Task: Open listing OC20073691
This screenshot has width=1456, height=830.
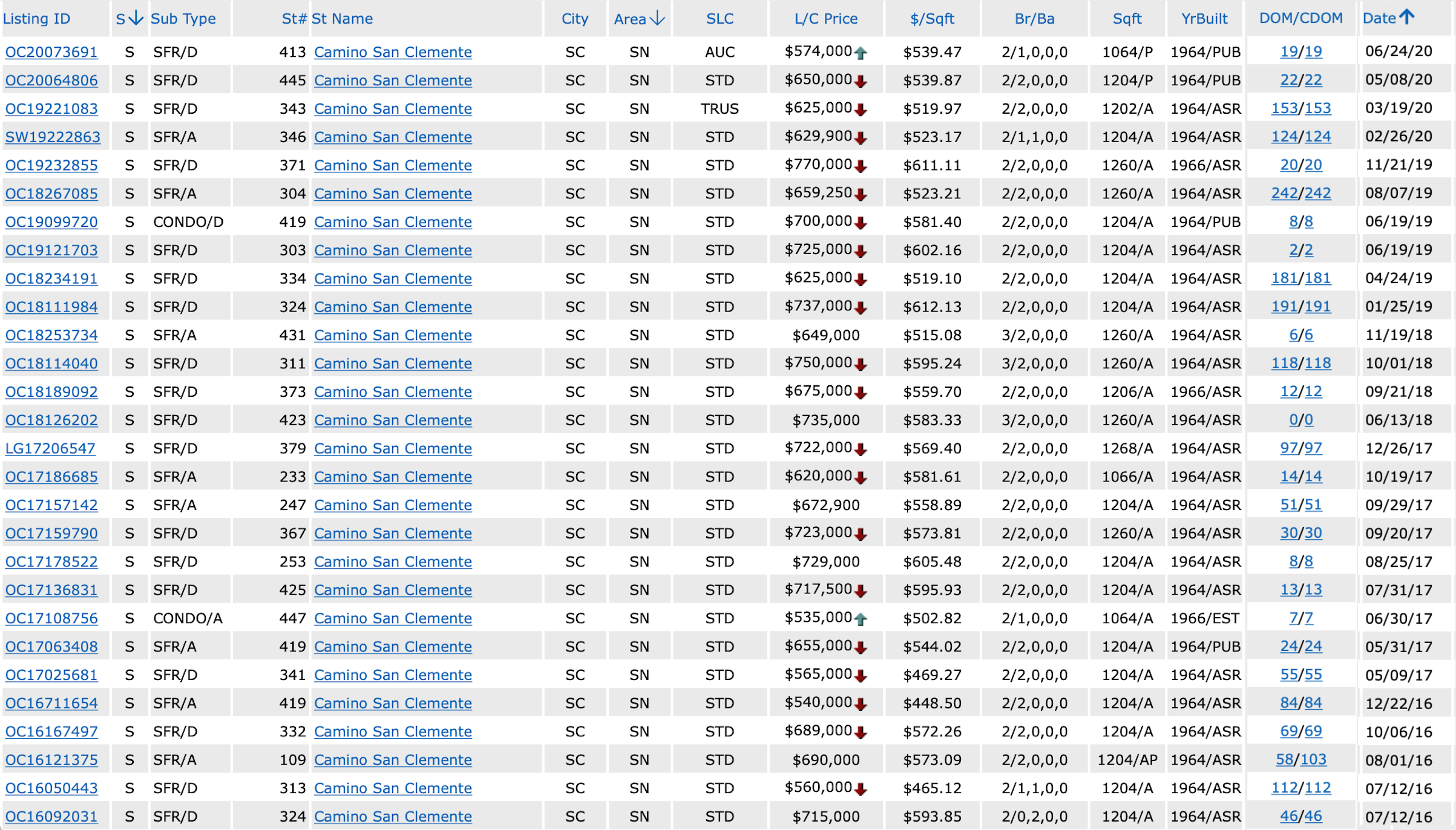Action: click(51, 52)
